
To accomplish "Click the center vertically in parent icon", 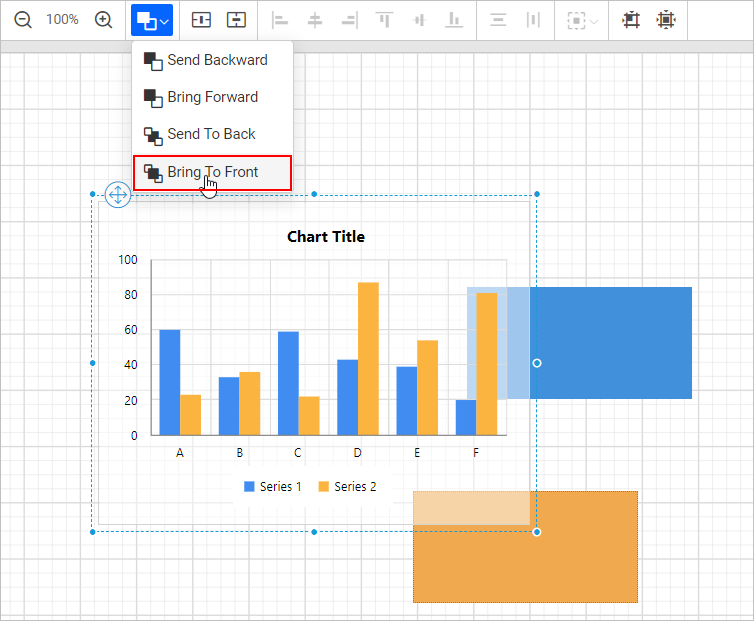I will (236, 20).
